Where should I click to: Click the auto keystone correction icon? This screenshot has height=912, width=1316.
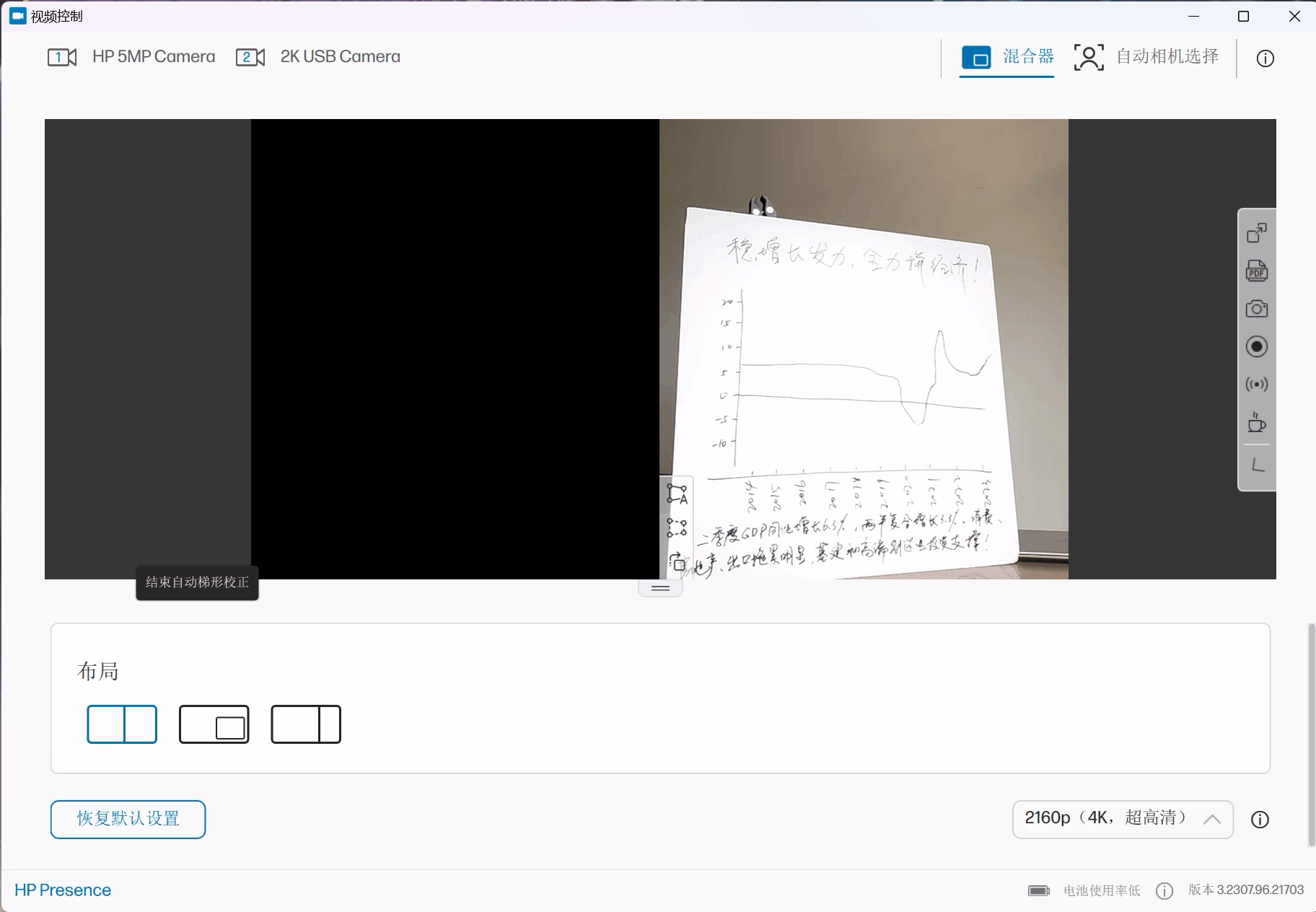677,494
